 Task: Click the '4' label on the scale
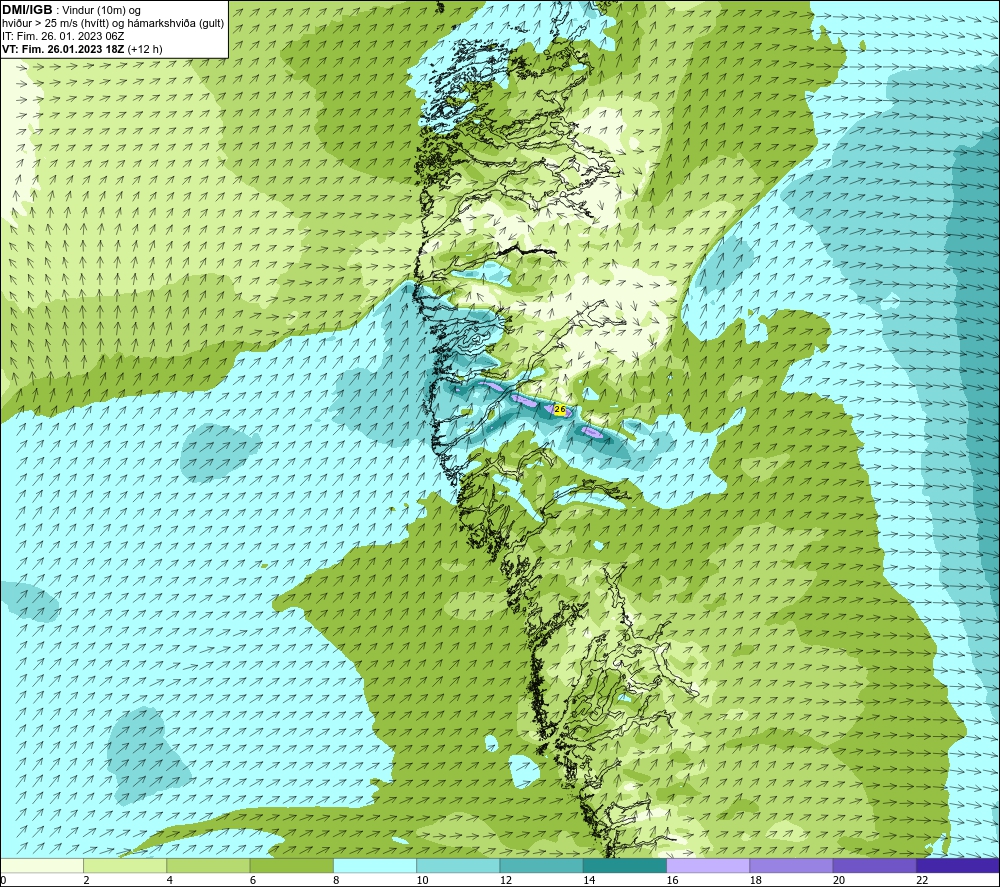point(170,880)
